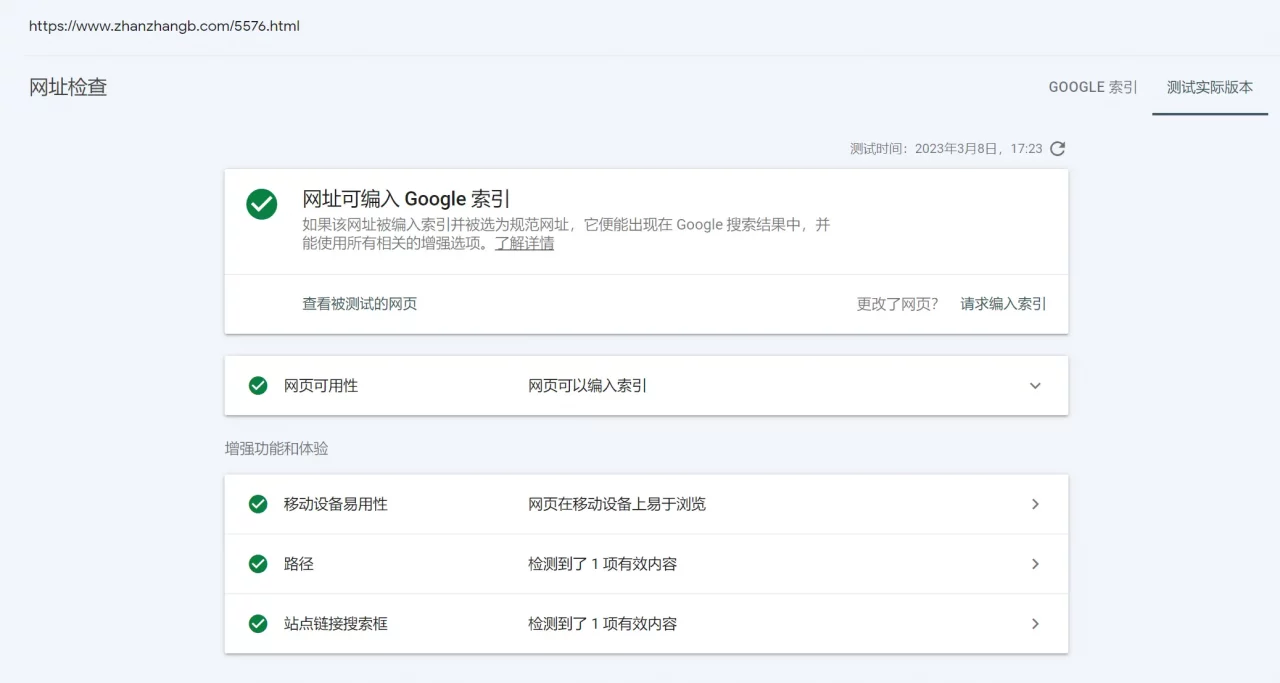The image size is (1280, 683).
Task: Click the green check icon next to 移动设备易用性
Action: pos(258,504)
